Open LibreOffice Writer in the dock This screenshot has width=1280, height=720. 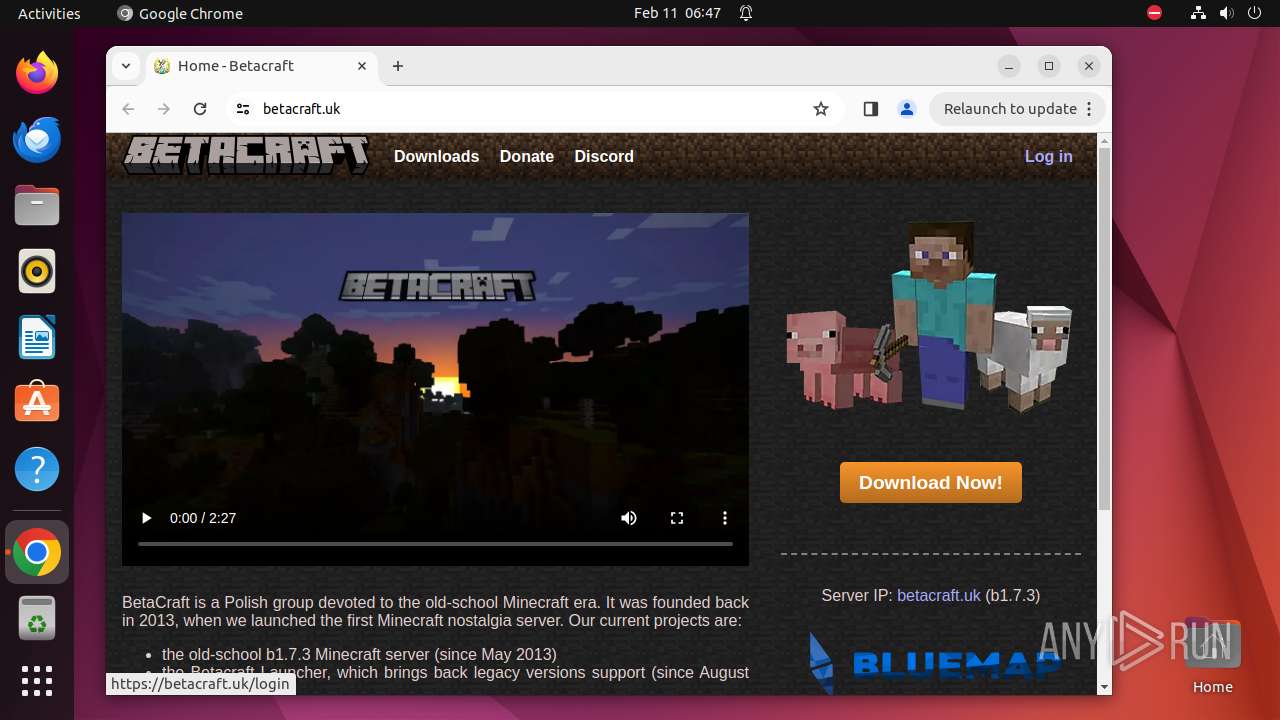coord(37,337)
